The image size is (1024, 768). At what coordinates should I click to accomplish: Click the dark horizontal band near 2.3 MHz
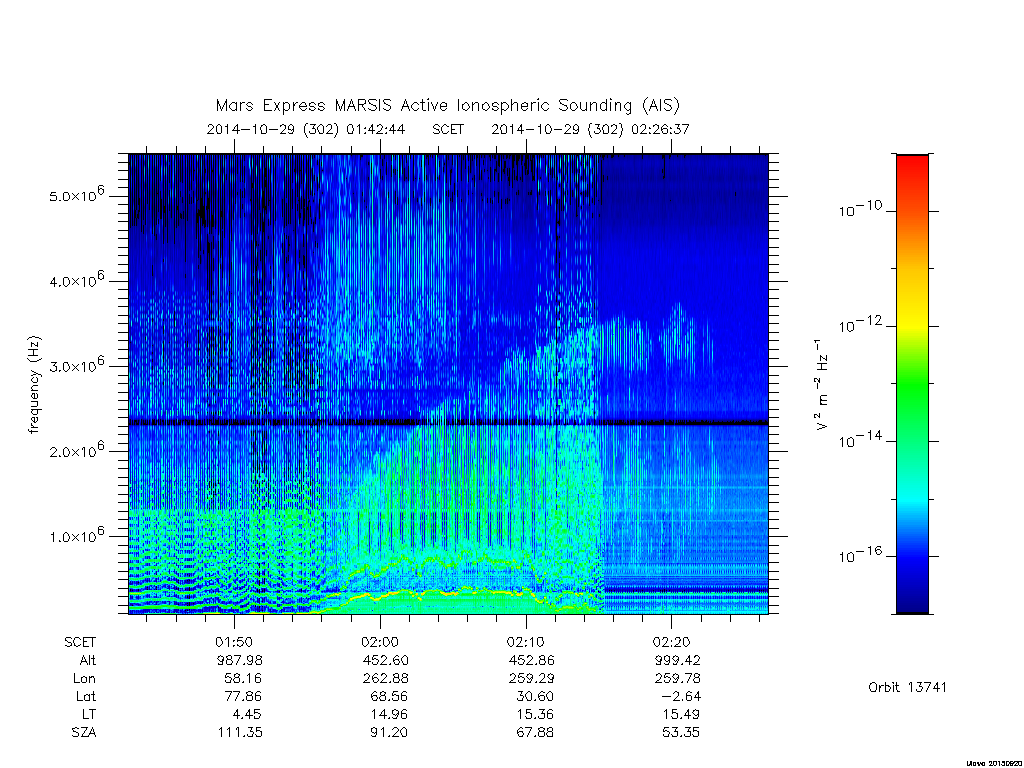[448, 423]
